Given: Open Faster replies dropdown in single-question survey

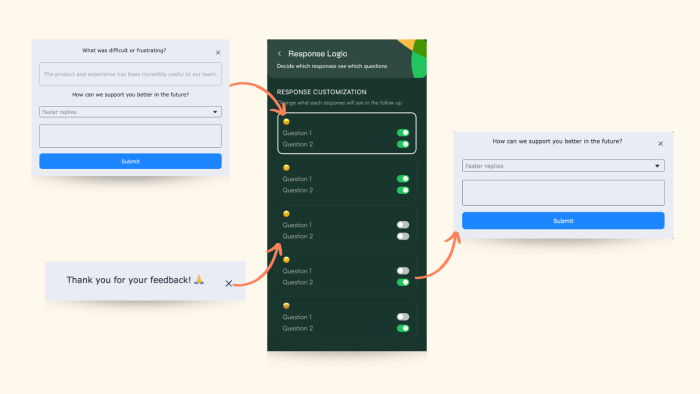Looking at the screenshot, I should click(x=563, y=166).
